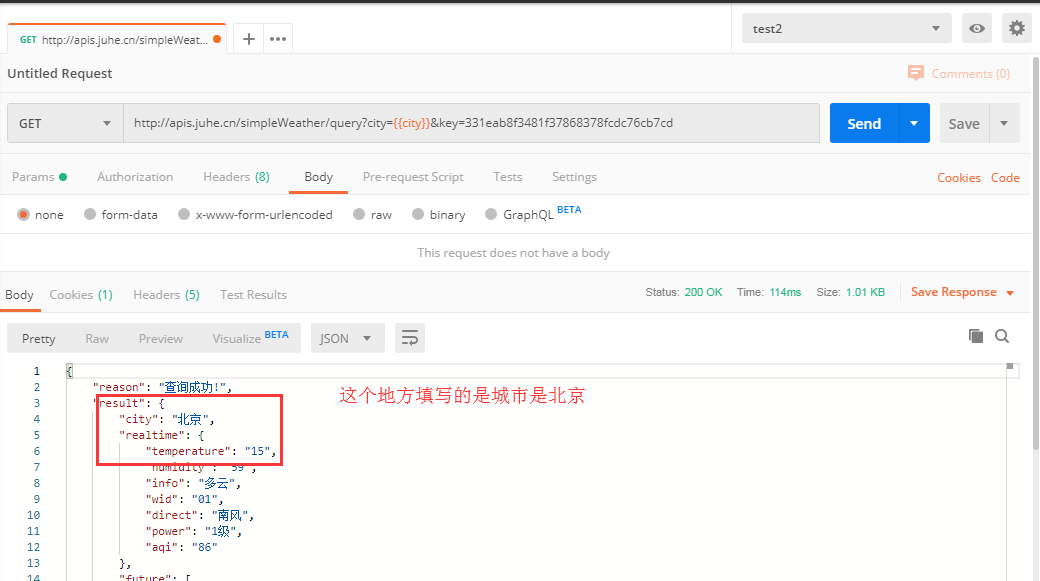Copy the response body using copy icon

(x=975, y=337)
